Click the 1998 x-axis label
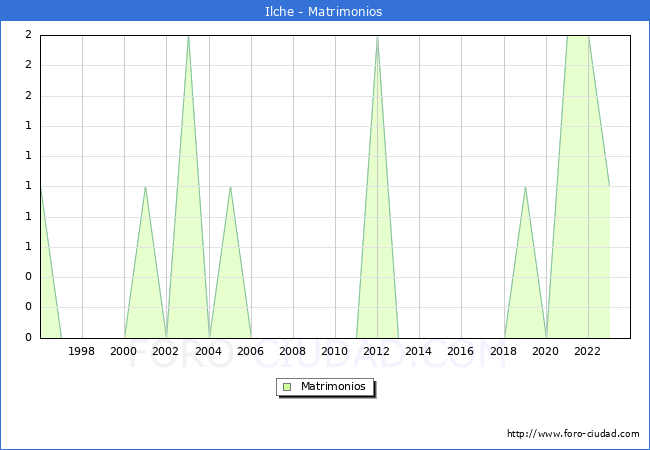This screenshot has height=450, width=650. [x=82, y=351]
